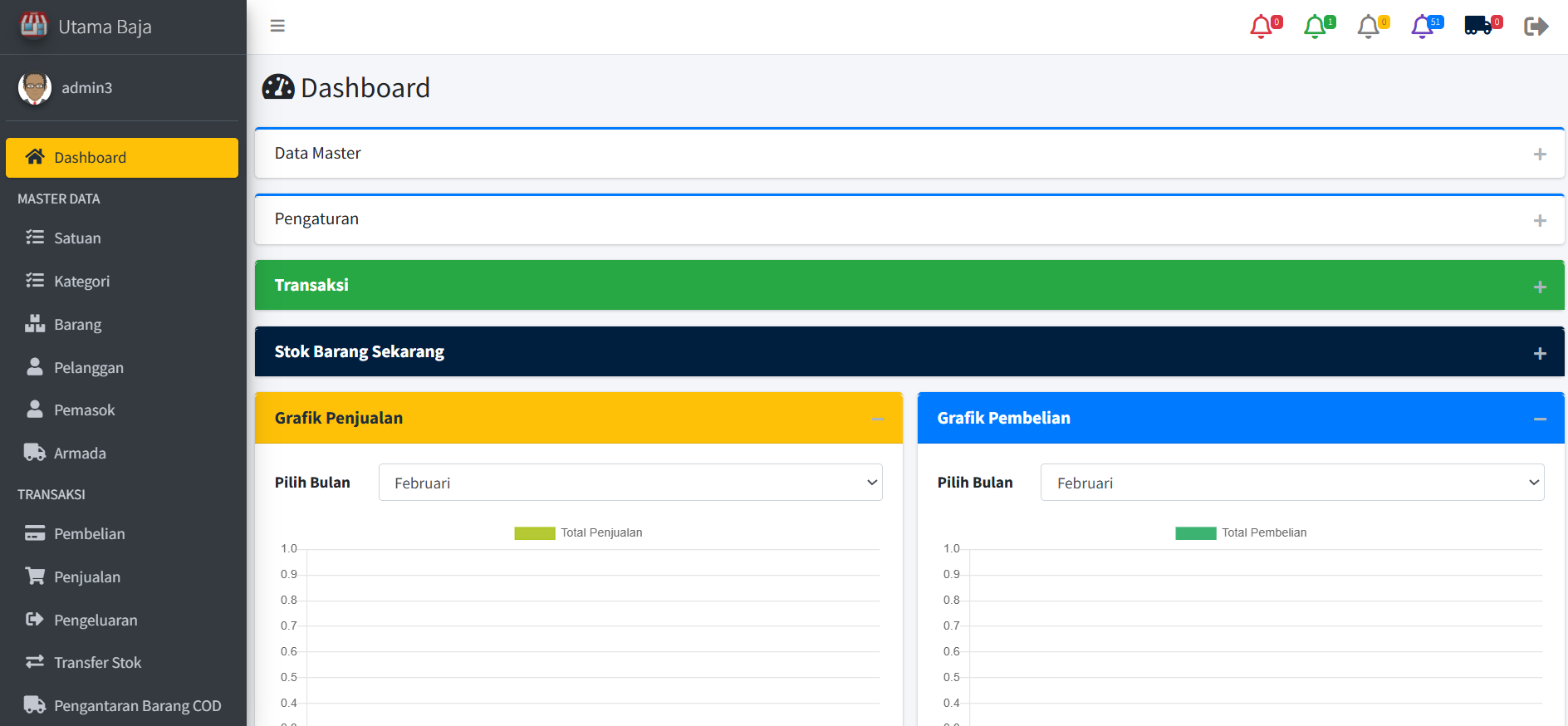
Task: Click the red notification bell icon
Action: pos(1262,27)
